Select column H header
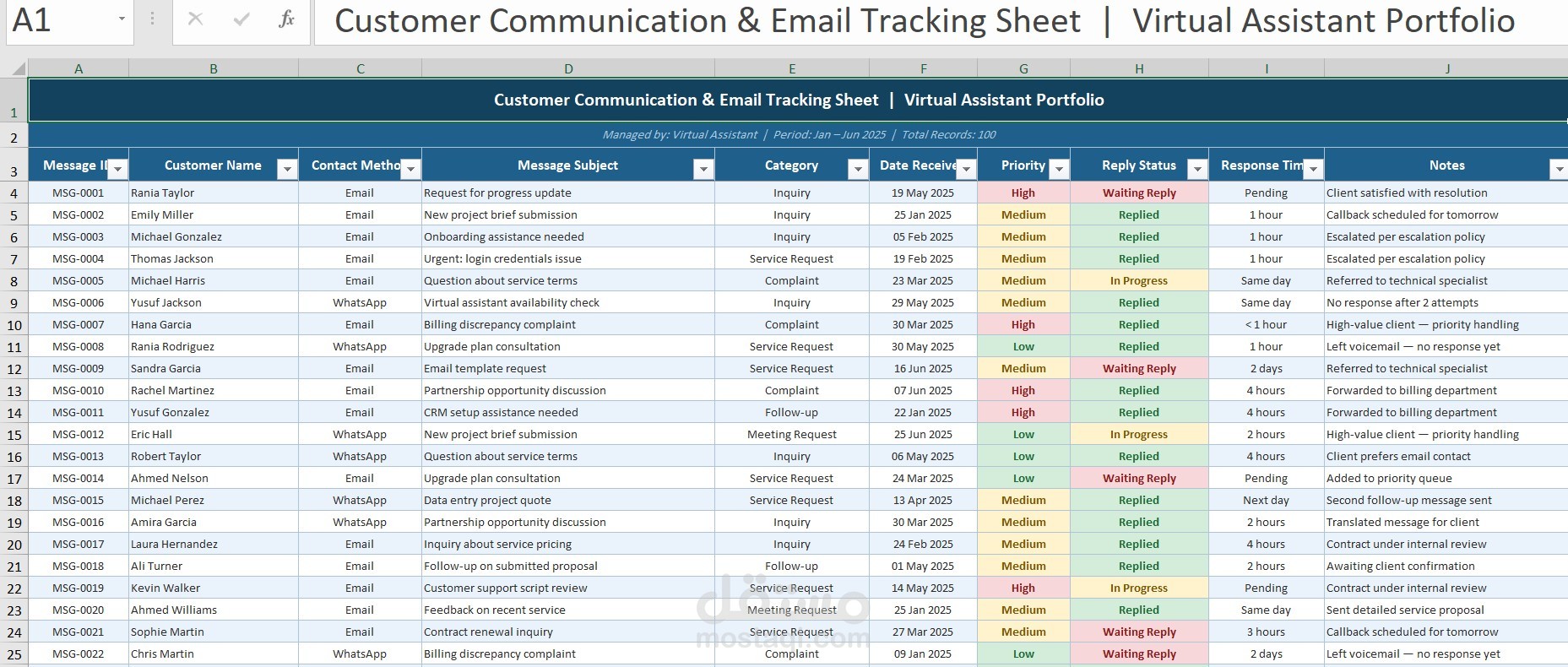This screenshot has width=1568, height=667. pos(1139,68)
